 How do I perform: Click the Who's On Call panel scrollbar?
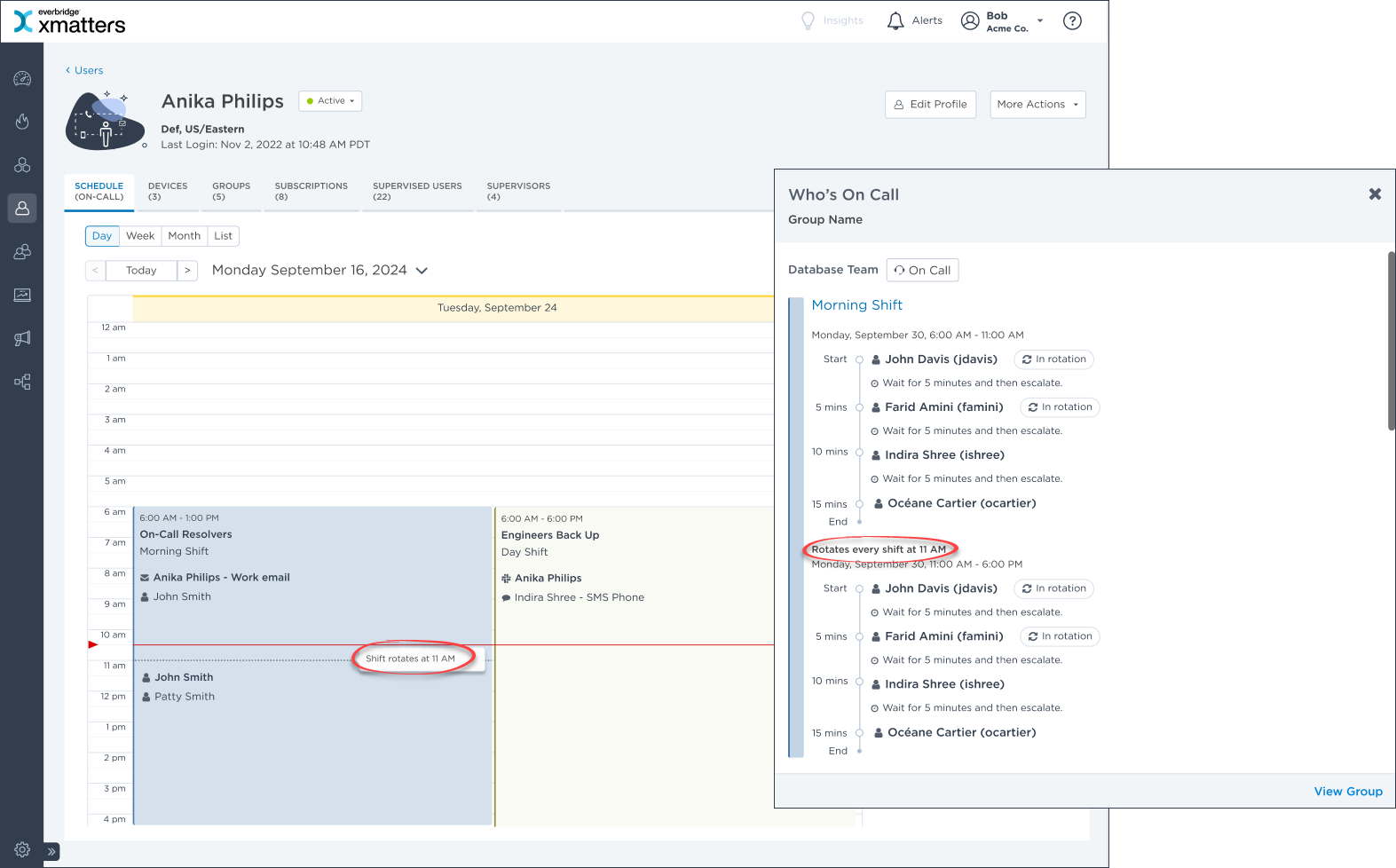pos(1391,341)
